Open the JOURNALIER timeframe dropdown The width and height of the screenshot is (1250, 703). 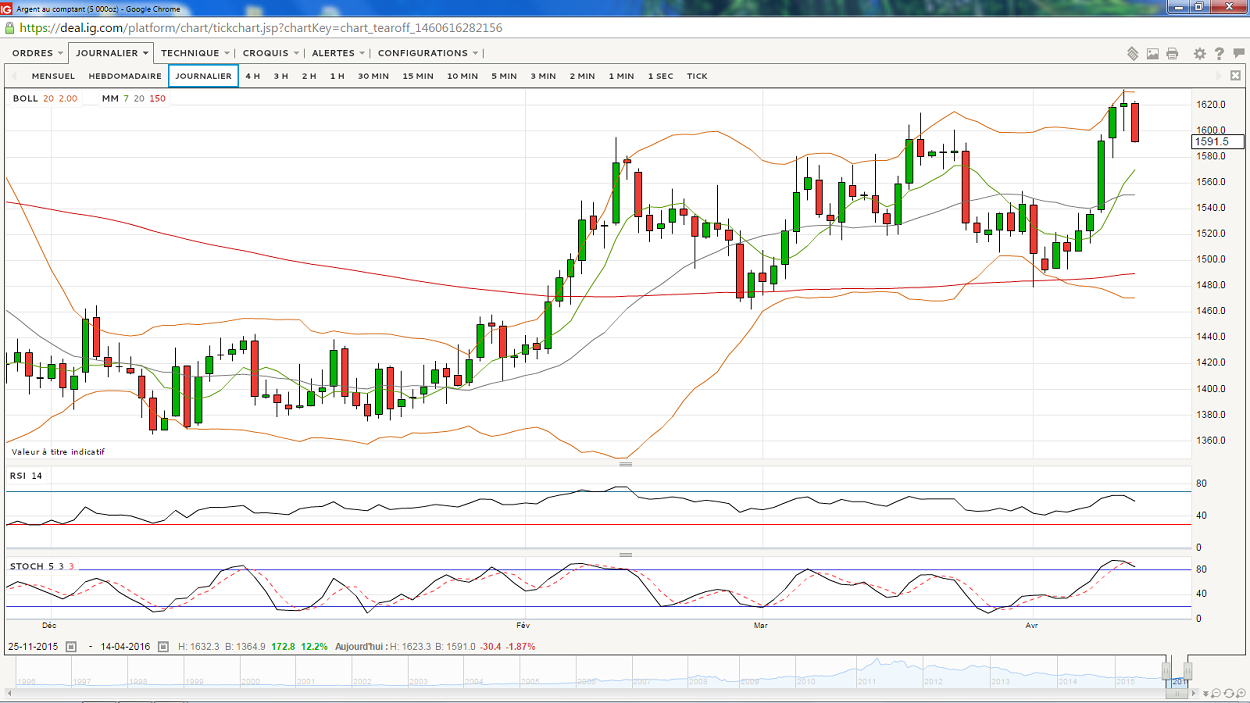(x=111, y=53)
